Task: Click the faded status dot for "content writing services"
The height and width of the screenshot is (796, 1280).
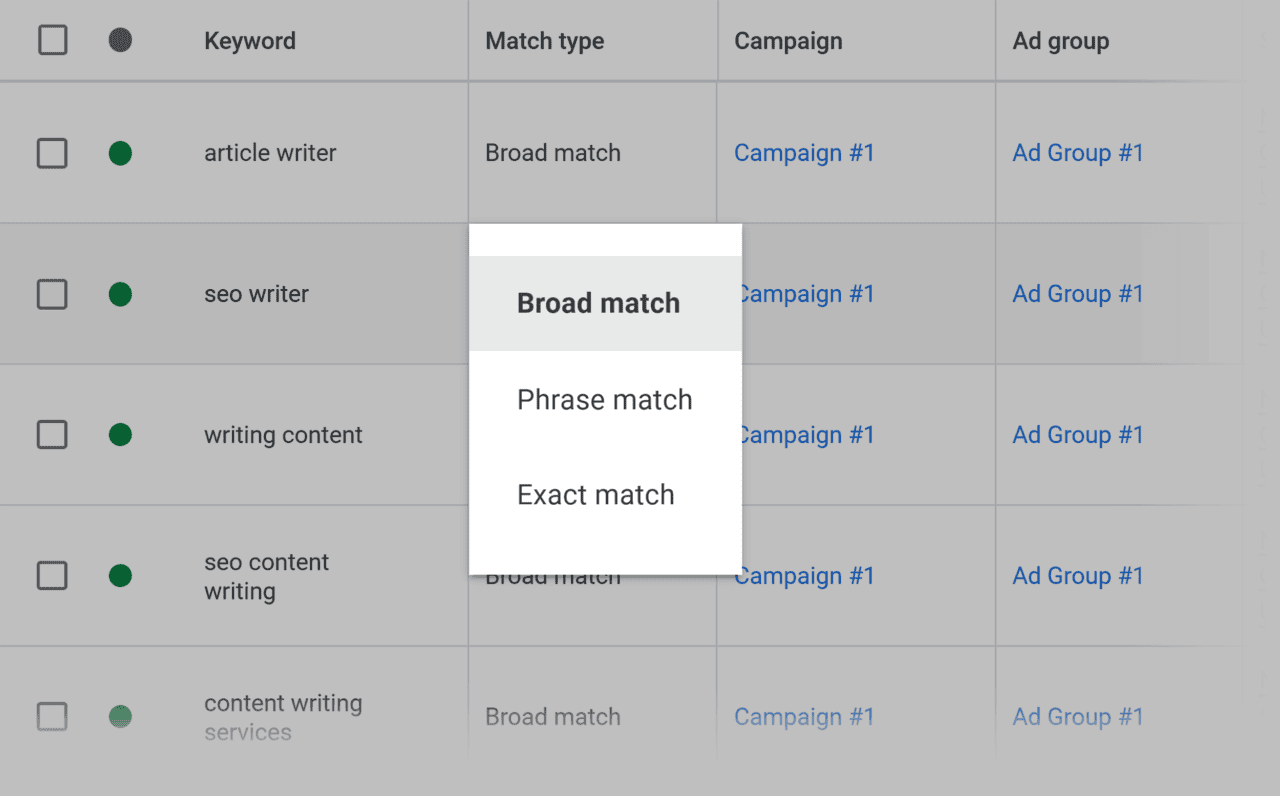Action: point(120,716)
